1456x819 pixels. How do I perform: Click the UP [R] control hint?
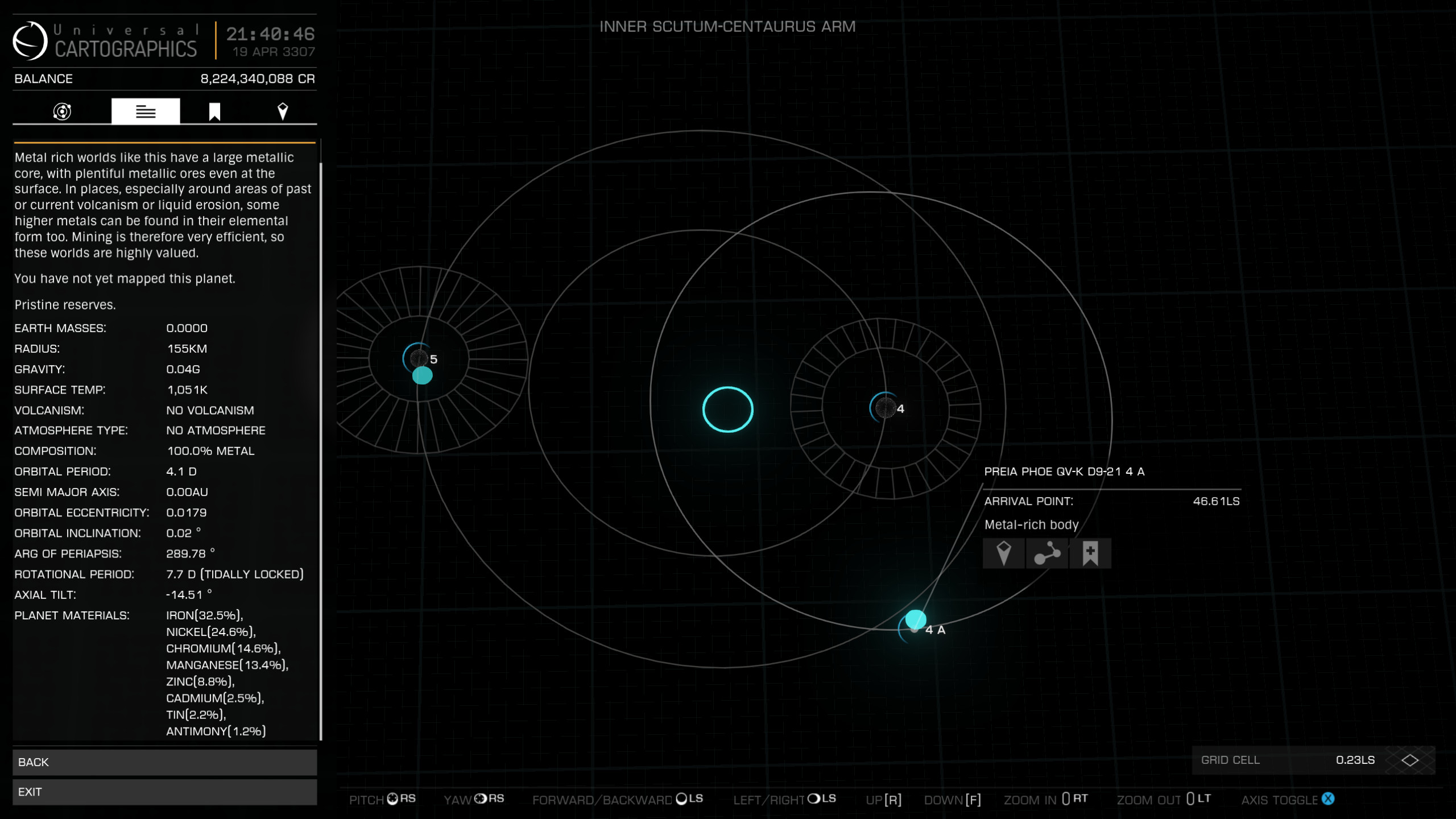coord(884,800)
